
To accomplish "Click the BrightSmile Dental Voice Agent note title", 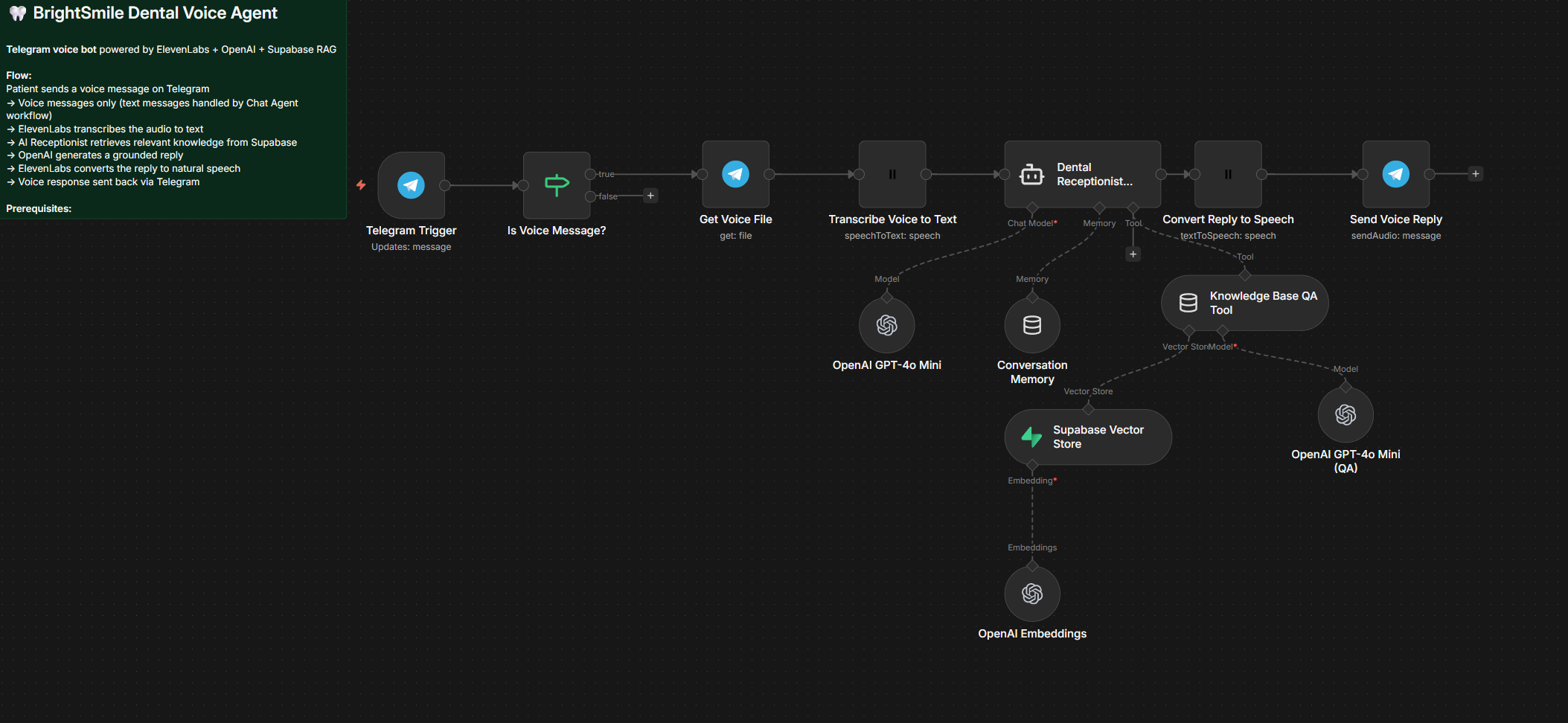I will [155, 13].
